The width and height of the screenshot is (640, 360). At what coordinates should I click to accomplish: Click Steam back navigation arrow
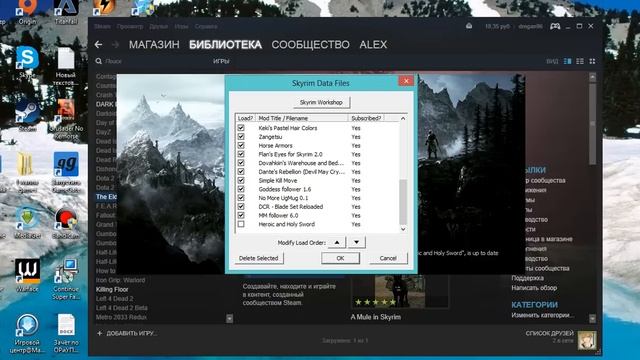[x=98, y=44]
